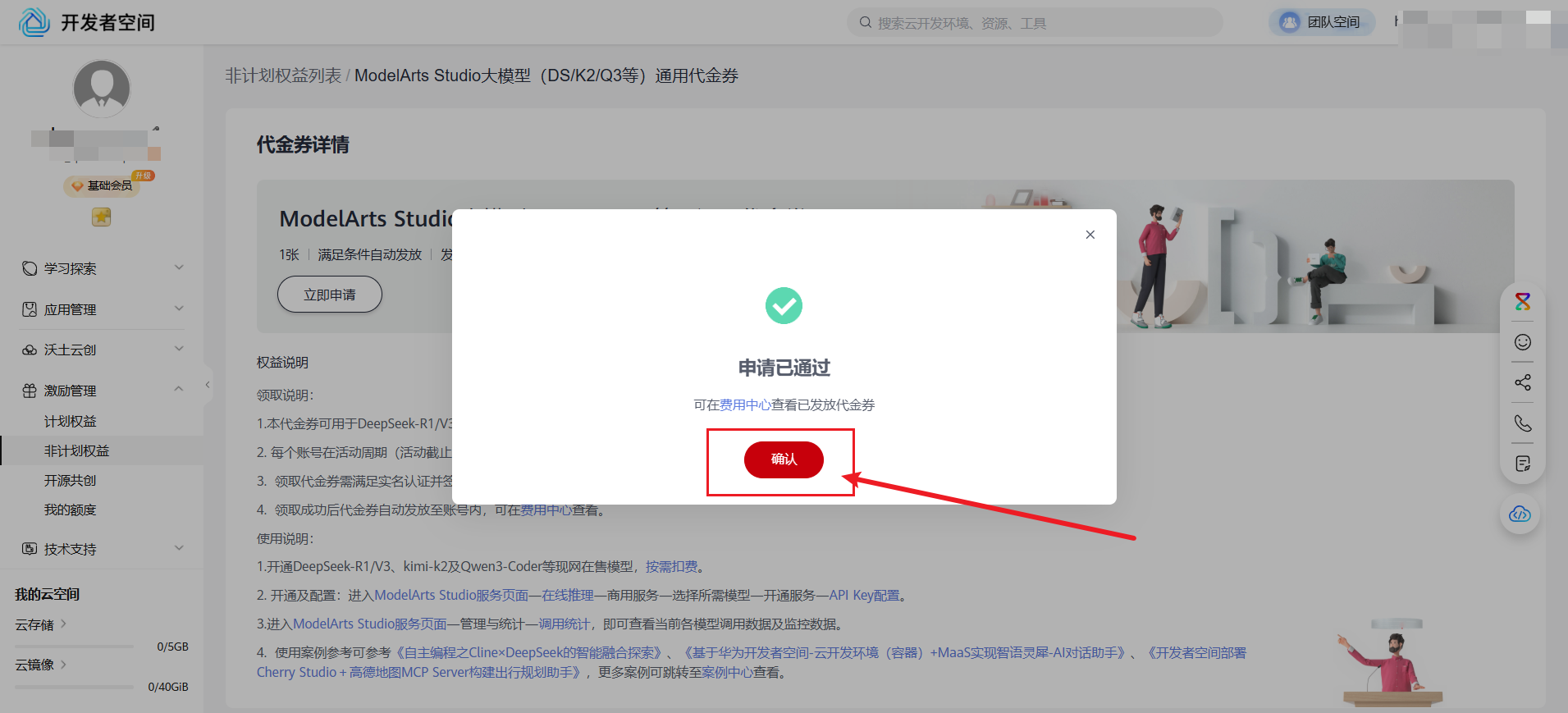Image resolution: width=1568 pixels, height=713 pixels.
Task: Click the 开发者空间 logo icon
Action: [x=34, y=22]
